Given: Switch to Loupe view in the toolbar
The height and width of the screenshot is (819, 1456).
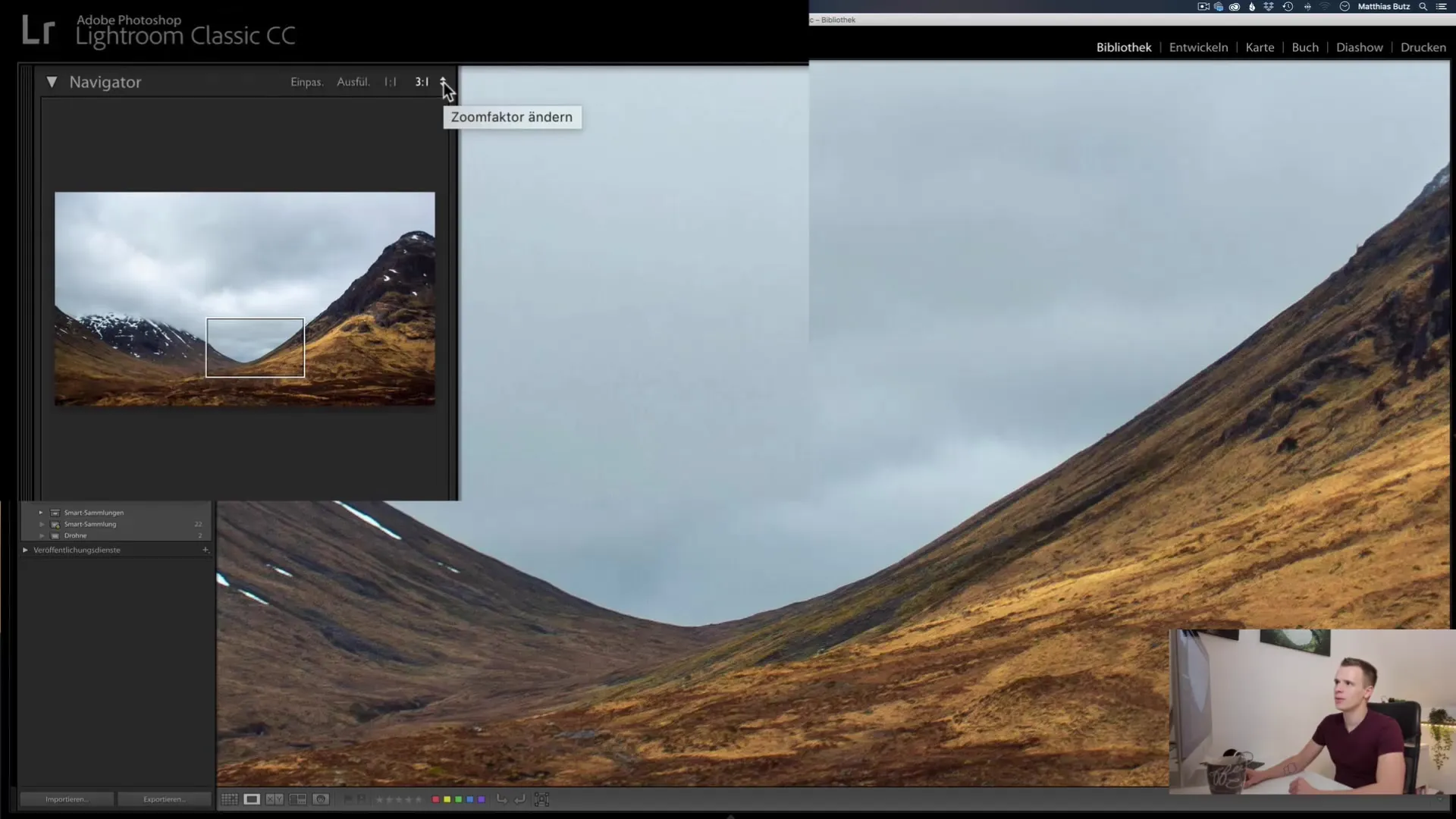Looking at the screenshot, I should 252,799.
